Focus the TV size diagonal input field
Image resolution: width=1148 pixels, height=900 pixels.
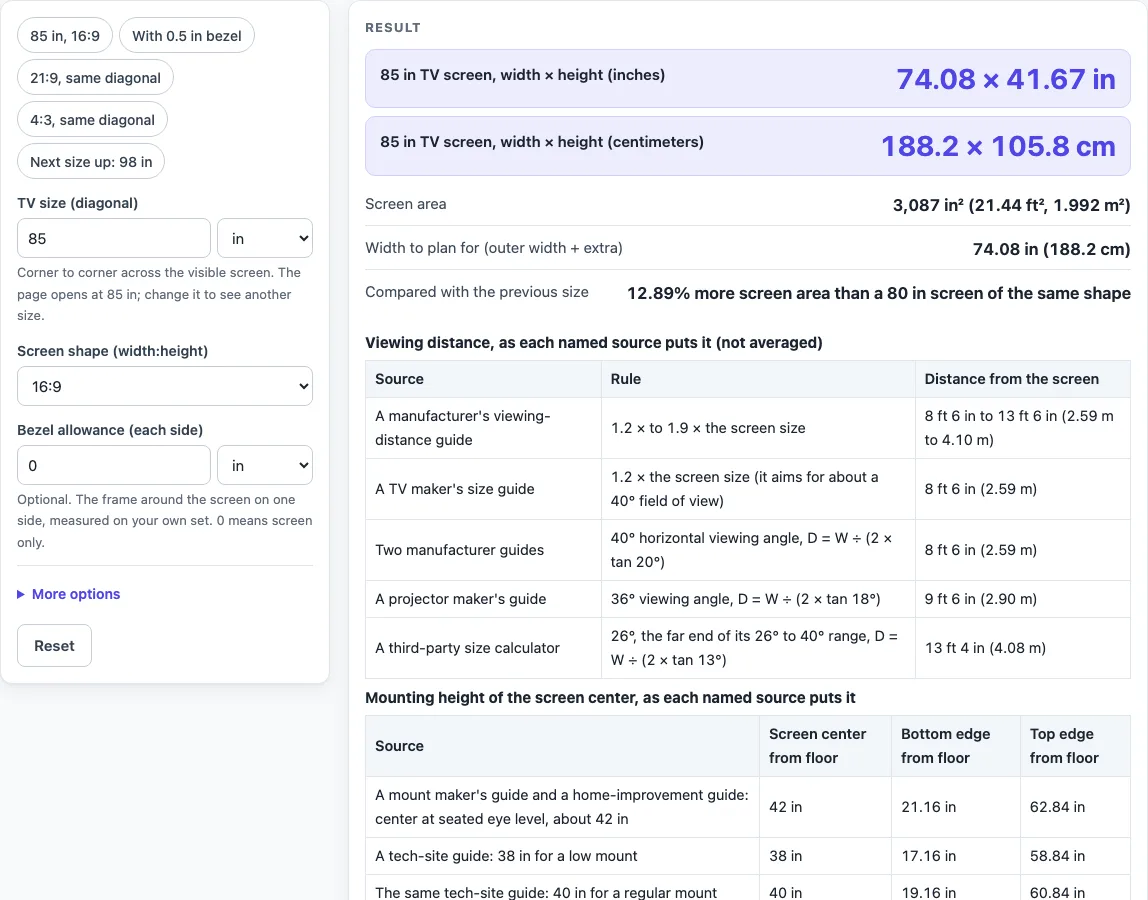coord(113,238)
